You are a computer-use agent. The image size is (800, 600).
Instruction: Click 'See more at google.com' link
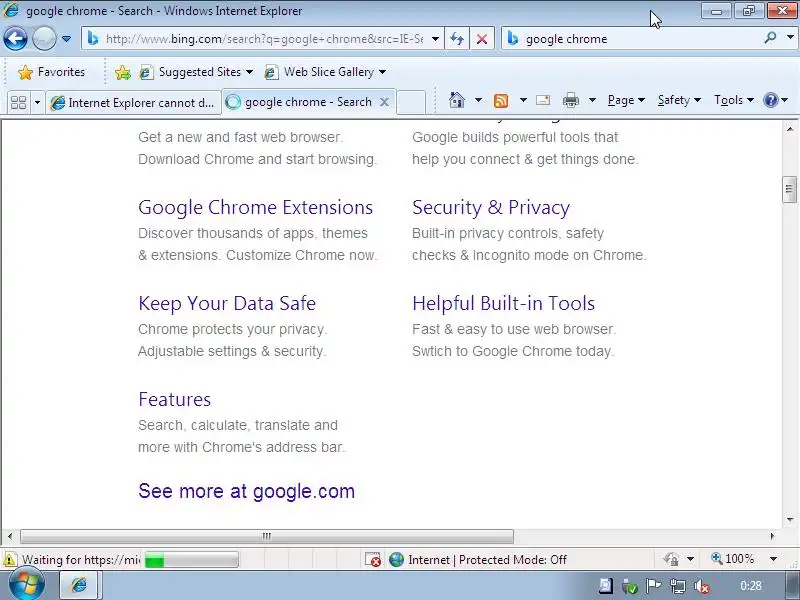[246, 491]
